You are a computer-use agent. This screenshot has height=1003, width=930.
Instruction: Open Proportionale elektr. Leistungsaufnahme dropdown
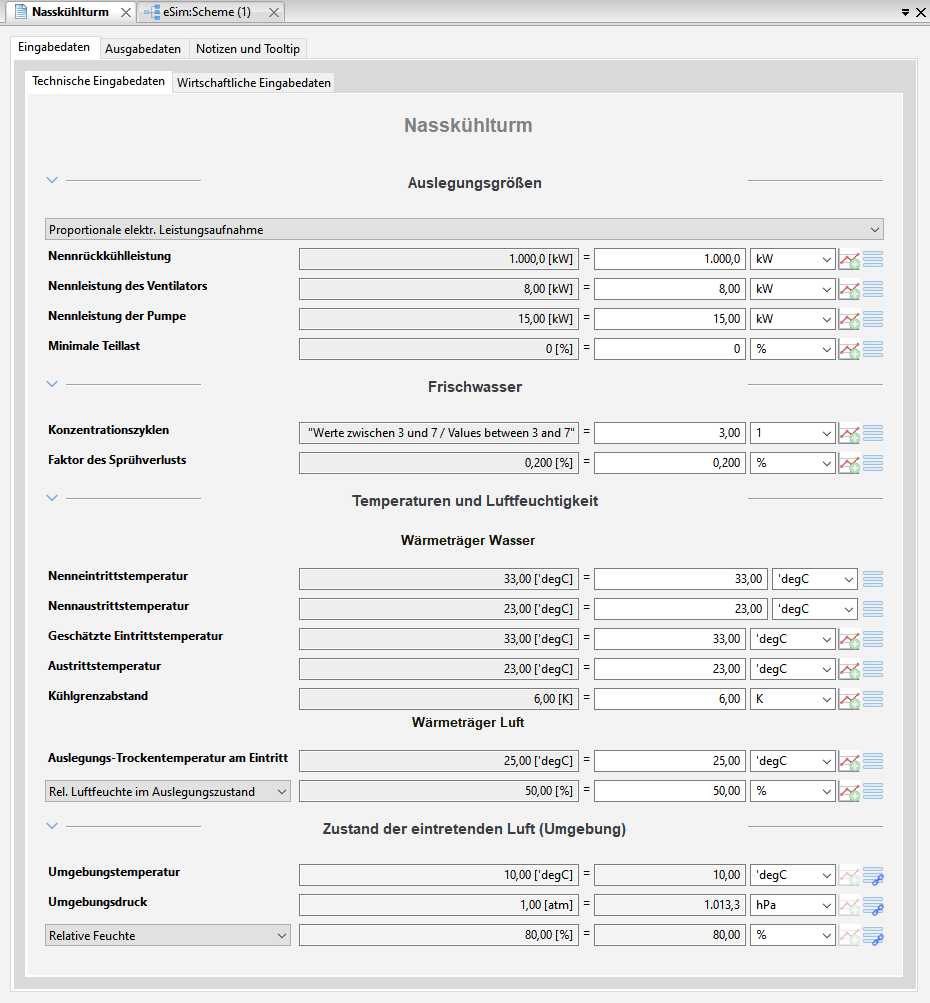(464, 230)
